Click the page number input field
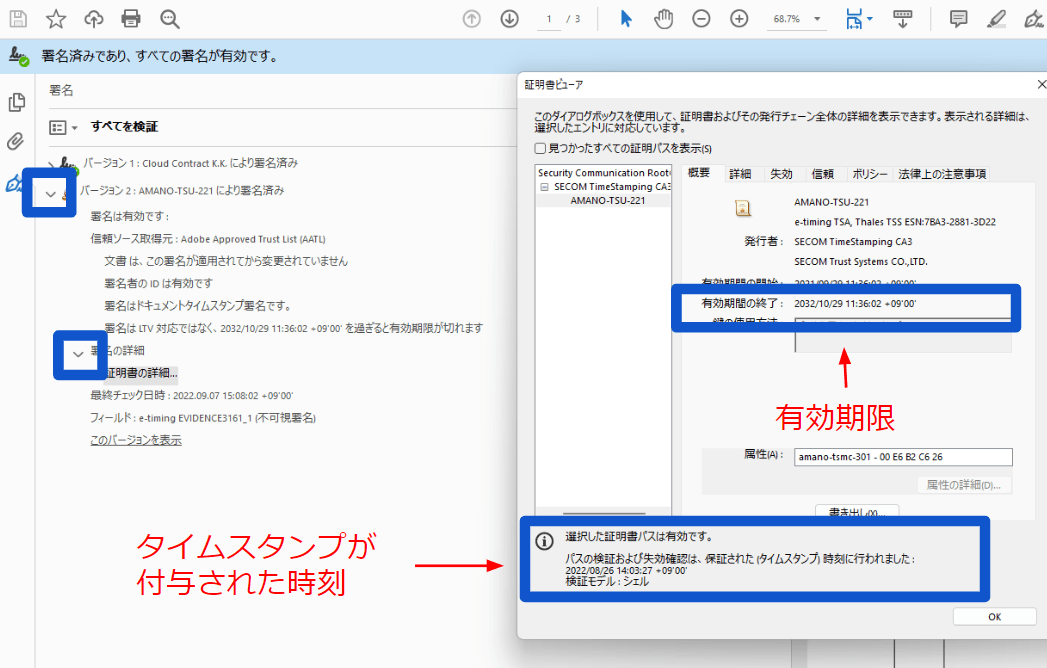 point(548,18)
